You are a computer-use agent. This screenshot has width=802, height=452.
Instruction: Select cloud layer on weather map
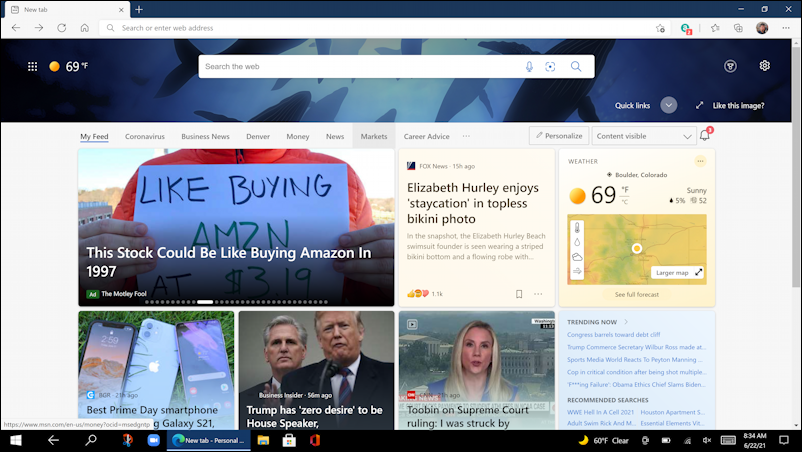click(x=577, y=257)
